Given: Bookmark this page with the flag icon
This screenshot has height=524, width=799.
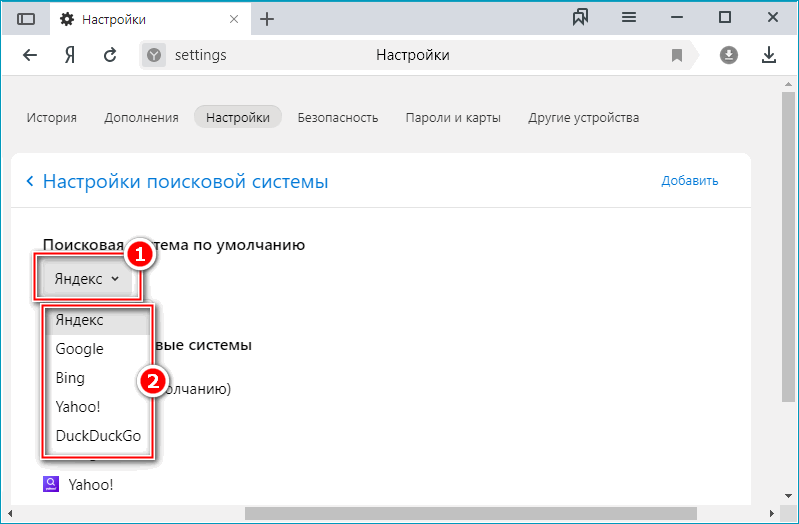Looking at the screenshot, I should click(x=677, y=55).
